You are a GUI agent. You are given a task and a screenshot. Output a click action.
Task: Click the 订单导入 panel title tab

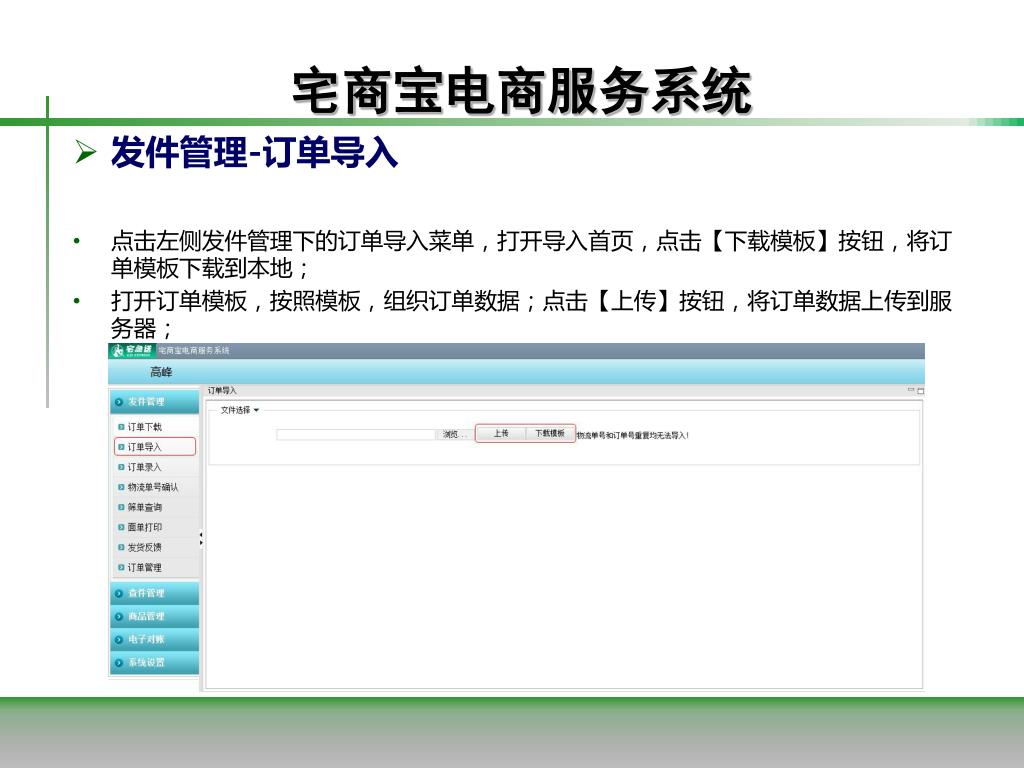pyautogui.click(x=222, y=391)
